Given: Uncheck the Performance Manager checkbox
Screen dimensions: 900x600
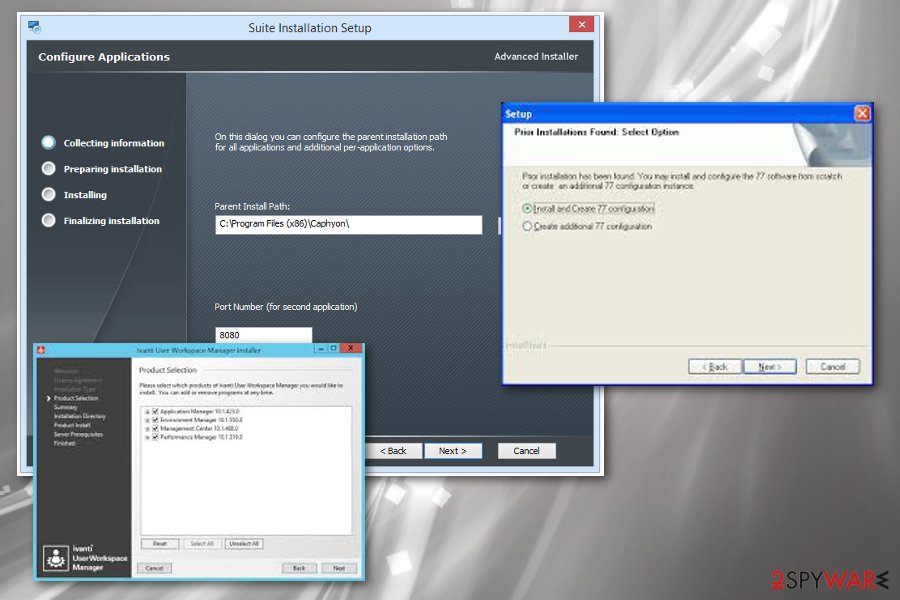Looking at the screenshot, I should pyautogui.click(x=155, y=437).
